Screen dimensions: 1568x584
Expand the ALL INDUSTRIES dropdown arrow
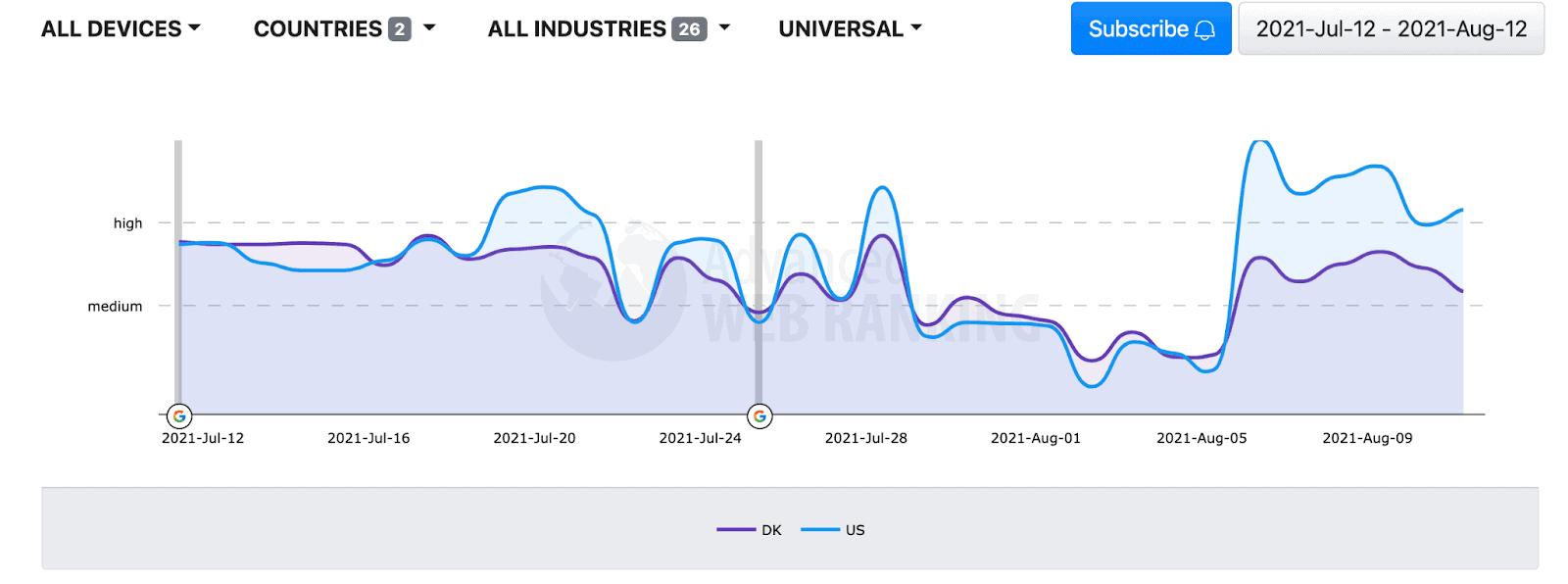(x=725, y=28)
